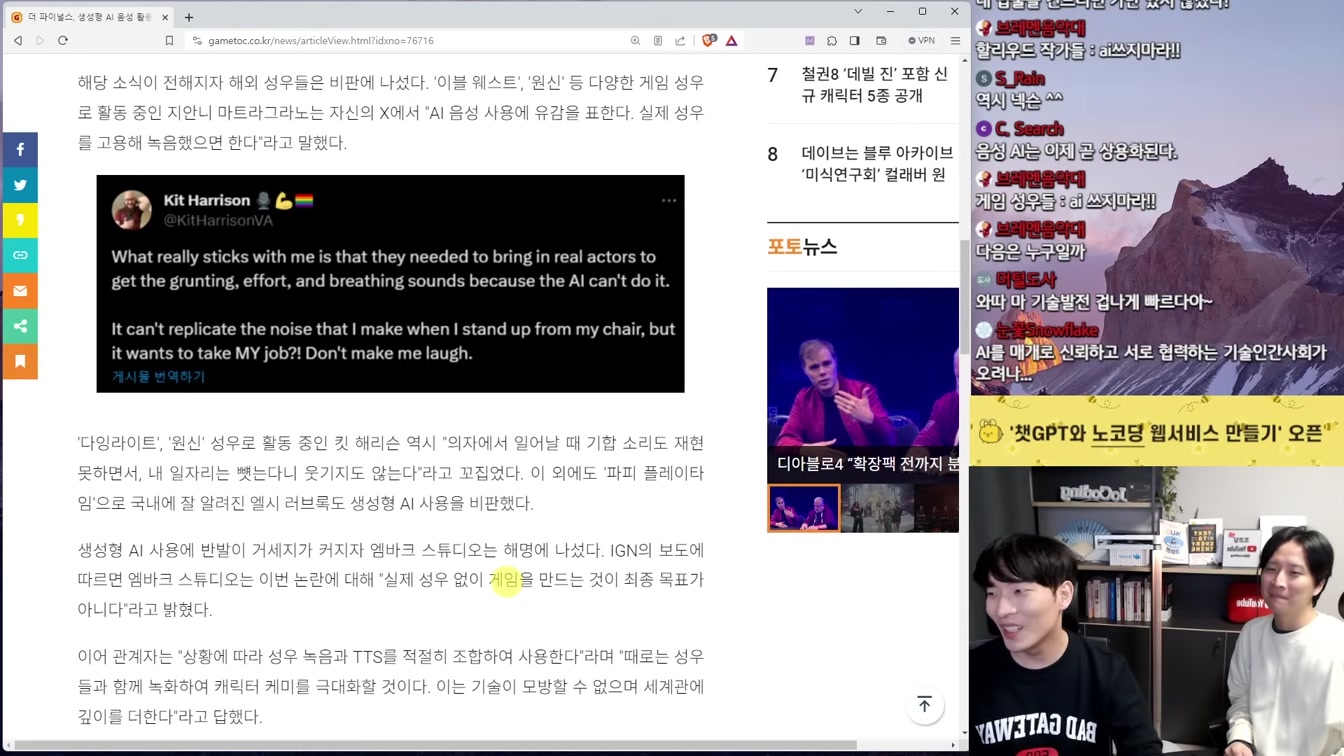Click chat message '다음은 누구일까'

[x=1031, y=252]
